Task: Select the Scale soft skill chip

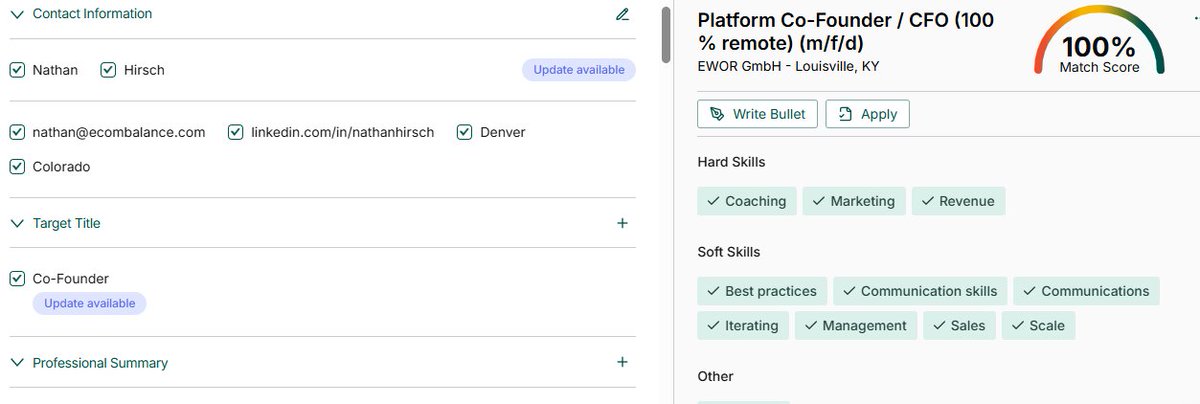Action: point(1038,325)
